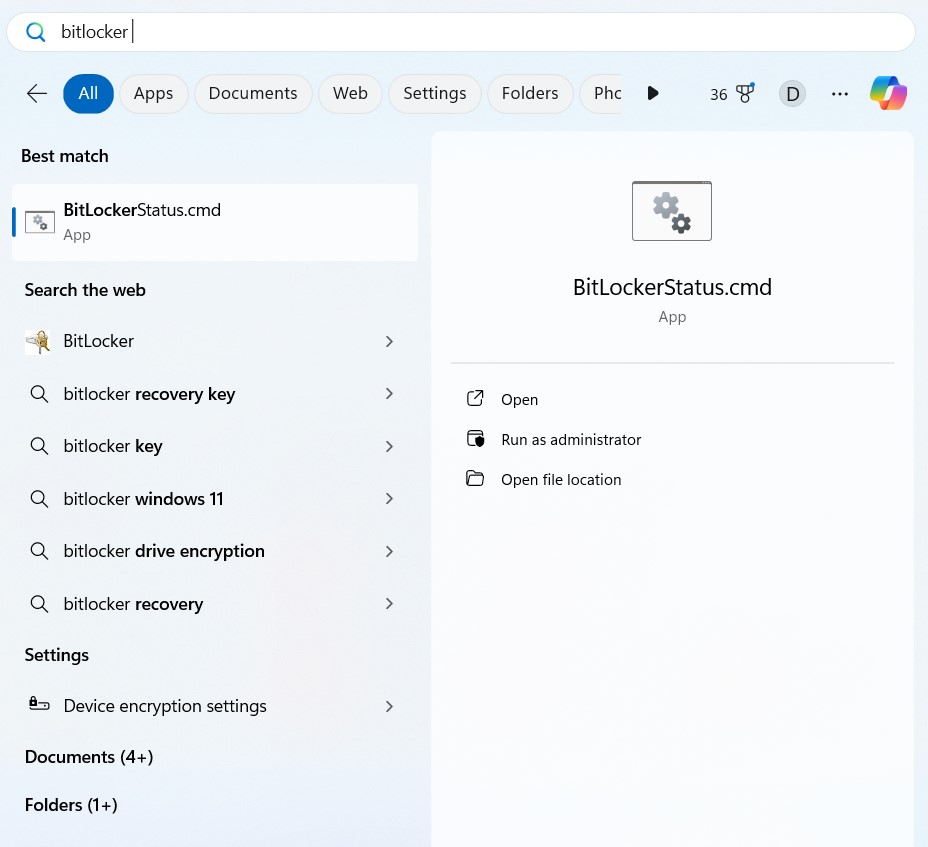Screen dimensions: 928x847
Task: Expand chevron for Device encryption settings
Action: pos(389,706)
